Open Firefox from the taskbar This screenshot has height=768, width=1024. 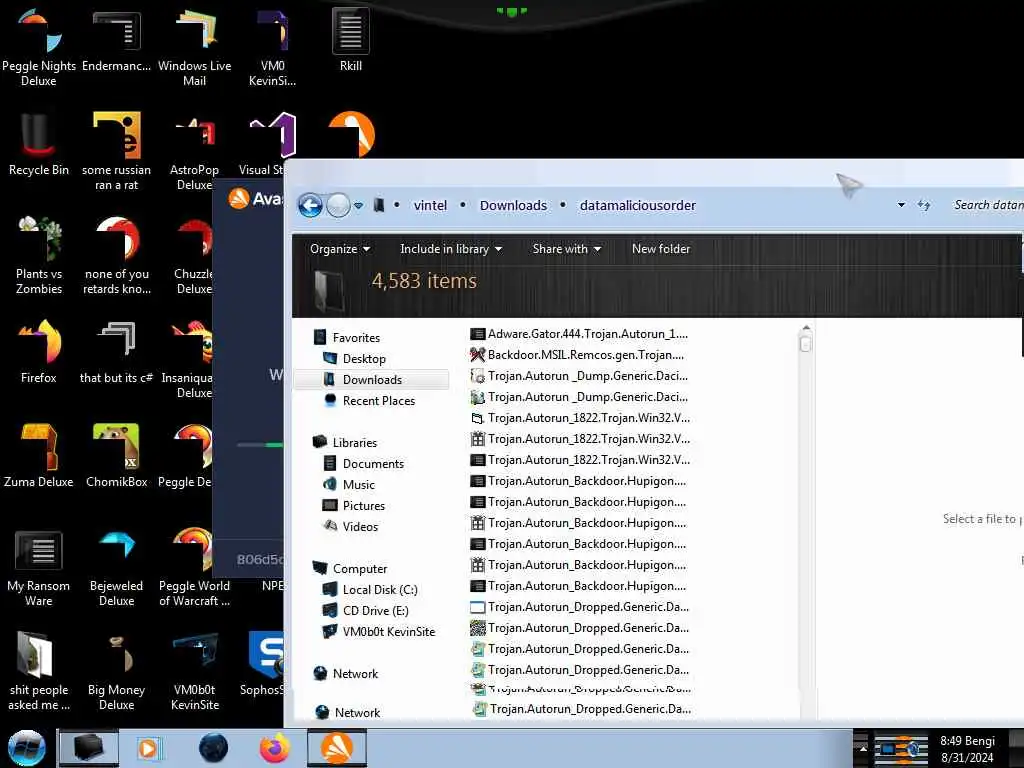pos(274,748)
